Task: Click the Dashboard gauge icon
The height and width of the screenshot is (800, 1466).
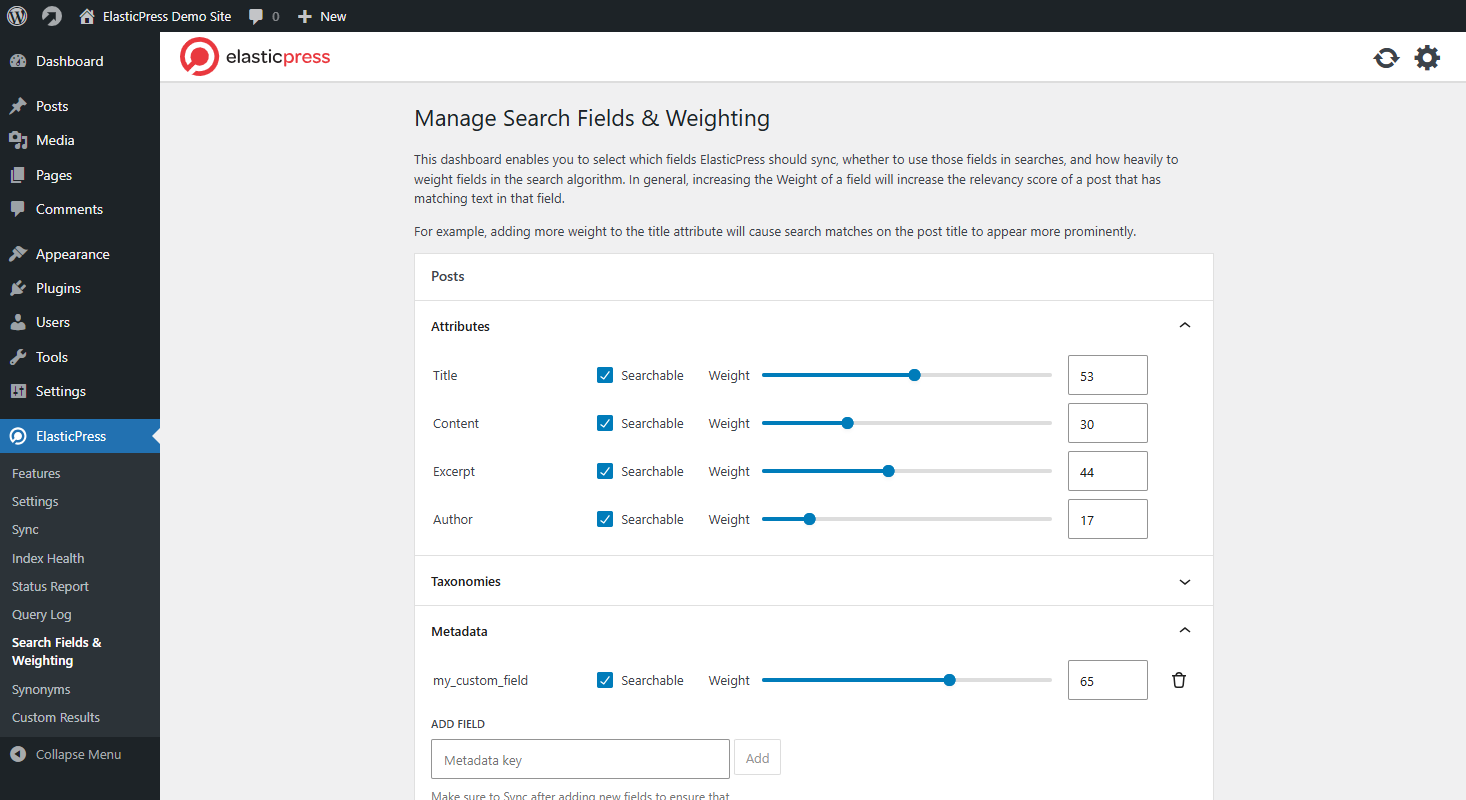Action: (18, 61)
